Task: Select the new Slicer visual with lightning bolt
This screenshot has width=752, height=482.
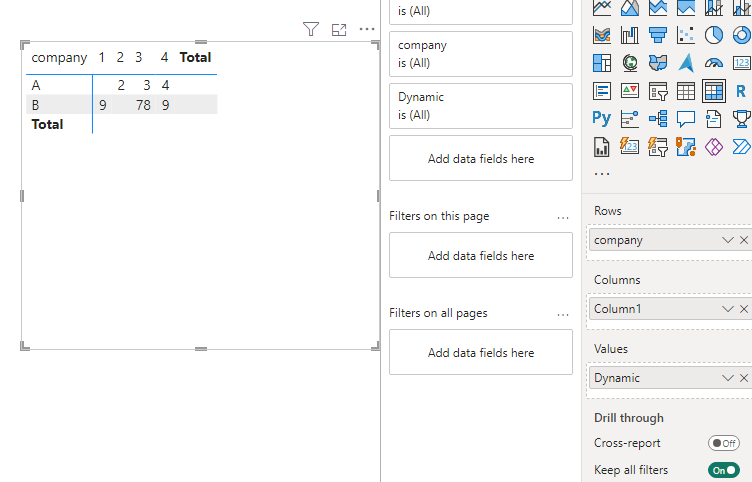Action: point(658,147)
